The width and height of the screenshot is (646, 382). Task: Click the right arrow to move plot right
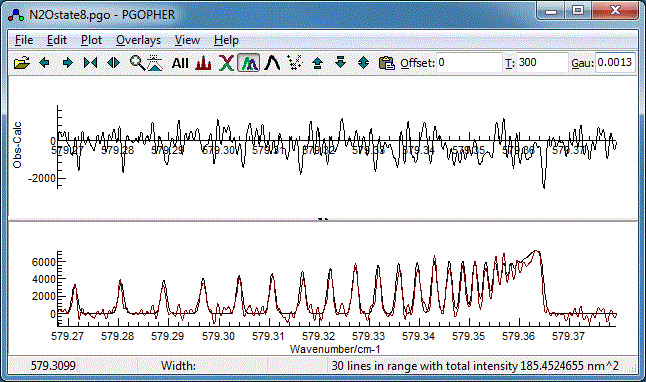coord(68,63)
